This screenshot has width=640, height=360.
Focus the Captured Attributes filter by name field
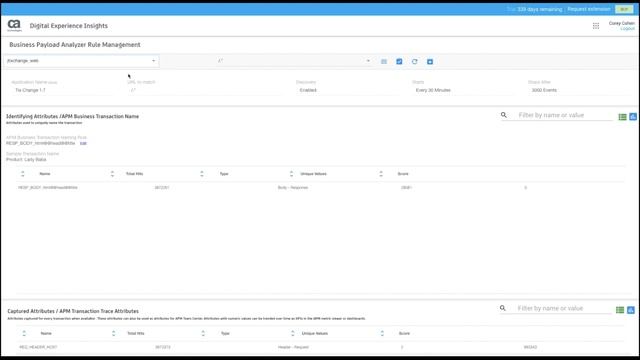tap(564, 308)
